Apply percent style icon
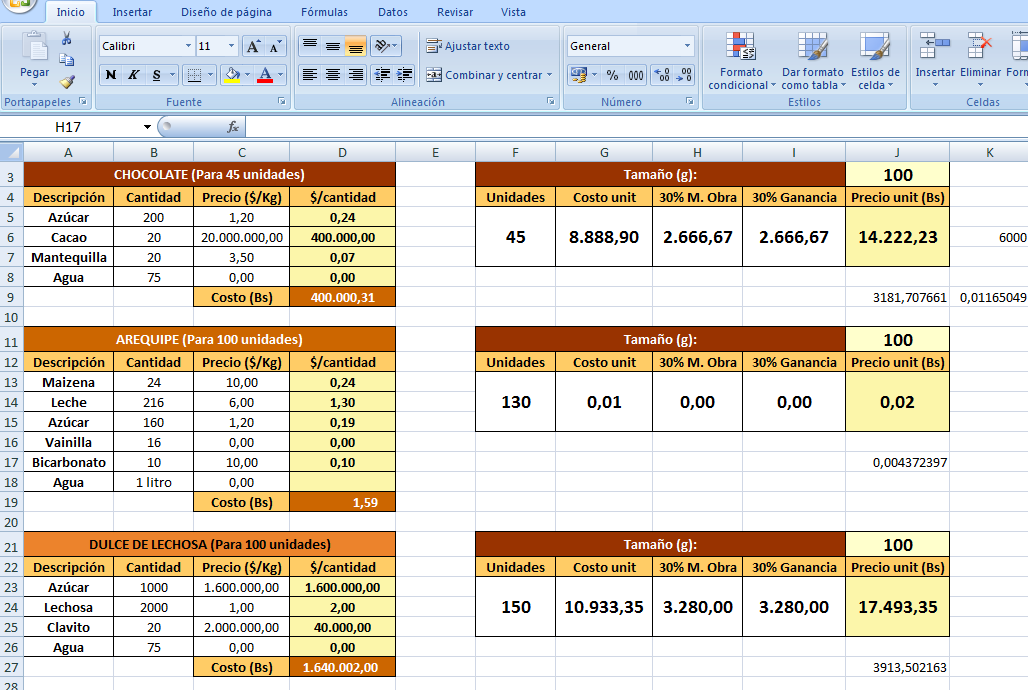This screenshot has width=1028, height=690. click(612, 75)
